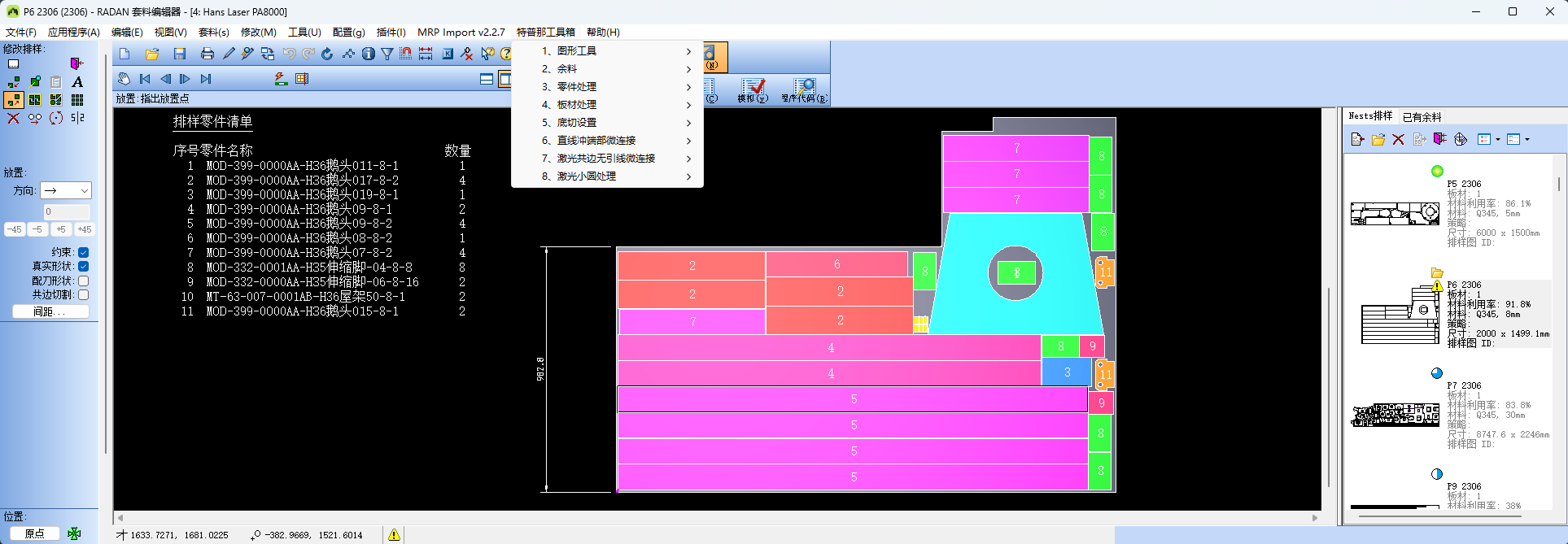
Task: Go to last nest arrow icon
Action: click(206, 79)
